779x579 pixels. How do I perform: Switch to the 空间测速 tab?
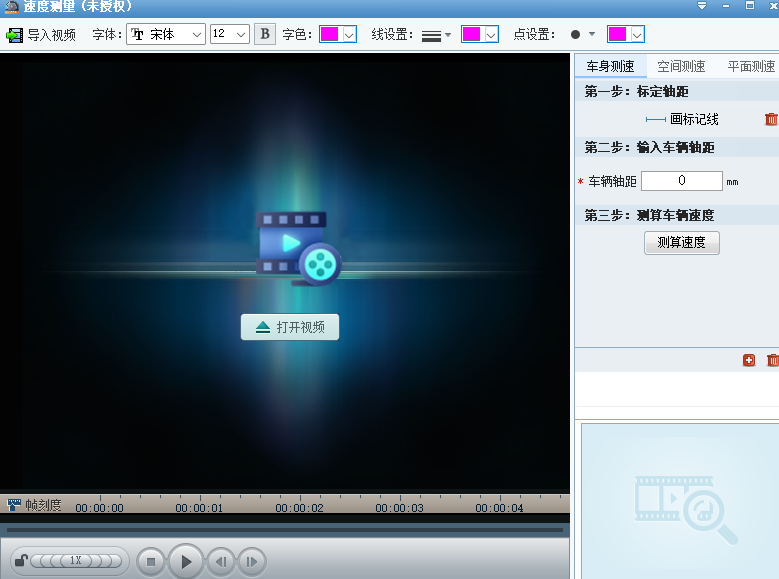[681, 66]
